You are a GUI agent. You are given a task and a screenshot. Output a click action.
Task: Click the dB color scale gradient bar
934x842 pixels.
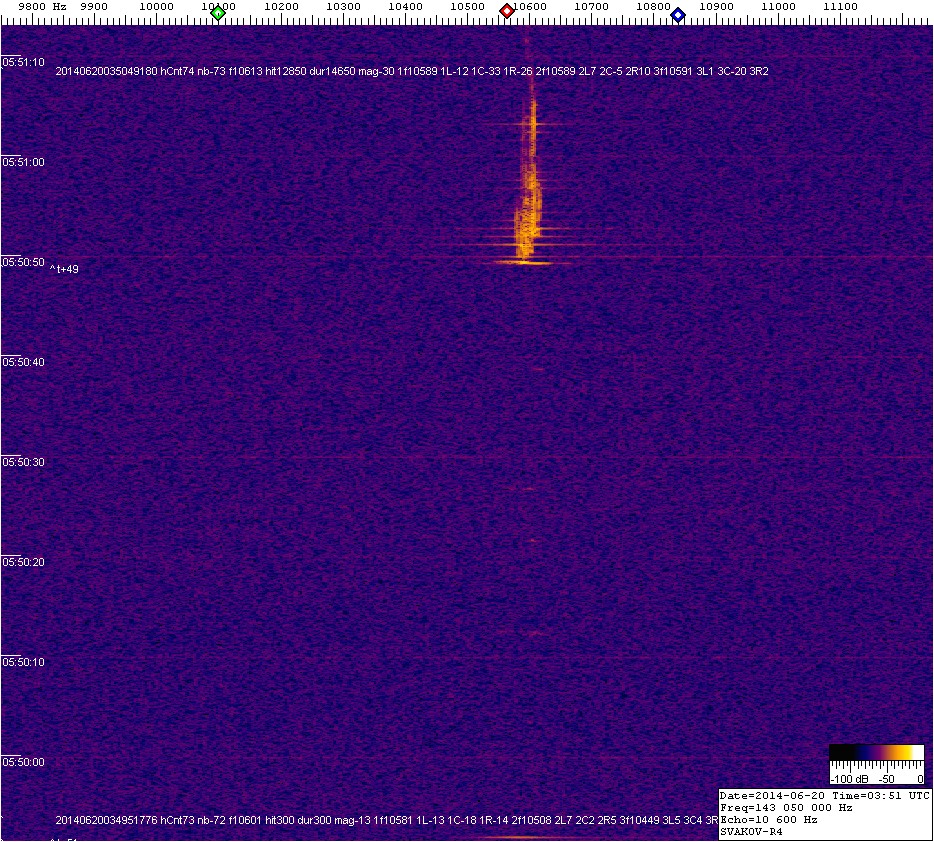pos(876,753)
